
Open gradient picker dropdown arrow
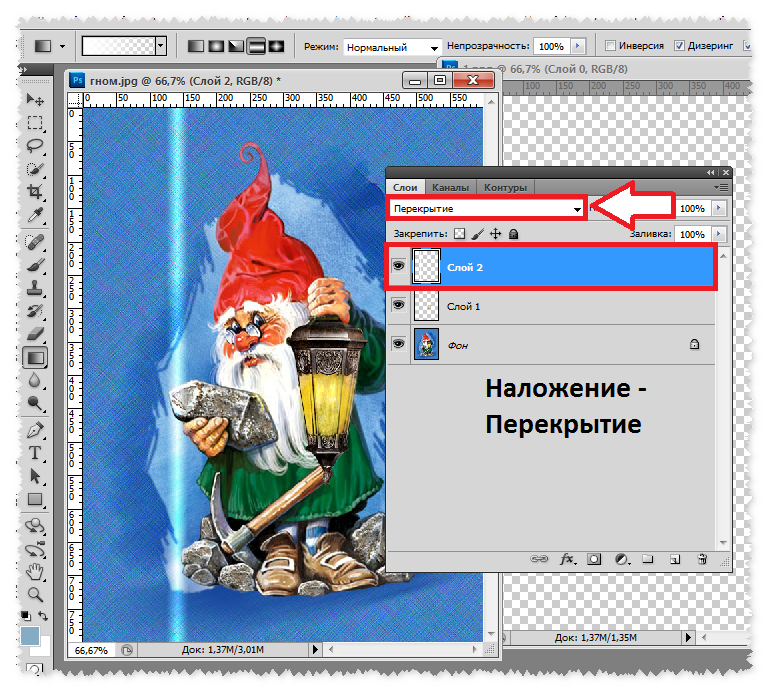point(161,46)
